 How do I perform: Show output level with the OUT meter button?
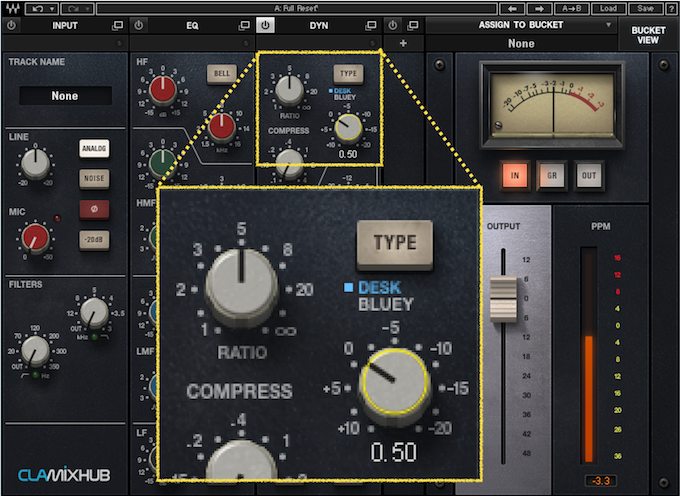click(x=588, y=176)
